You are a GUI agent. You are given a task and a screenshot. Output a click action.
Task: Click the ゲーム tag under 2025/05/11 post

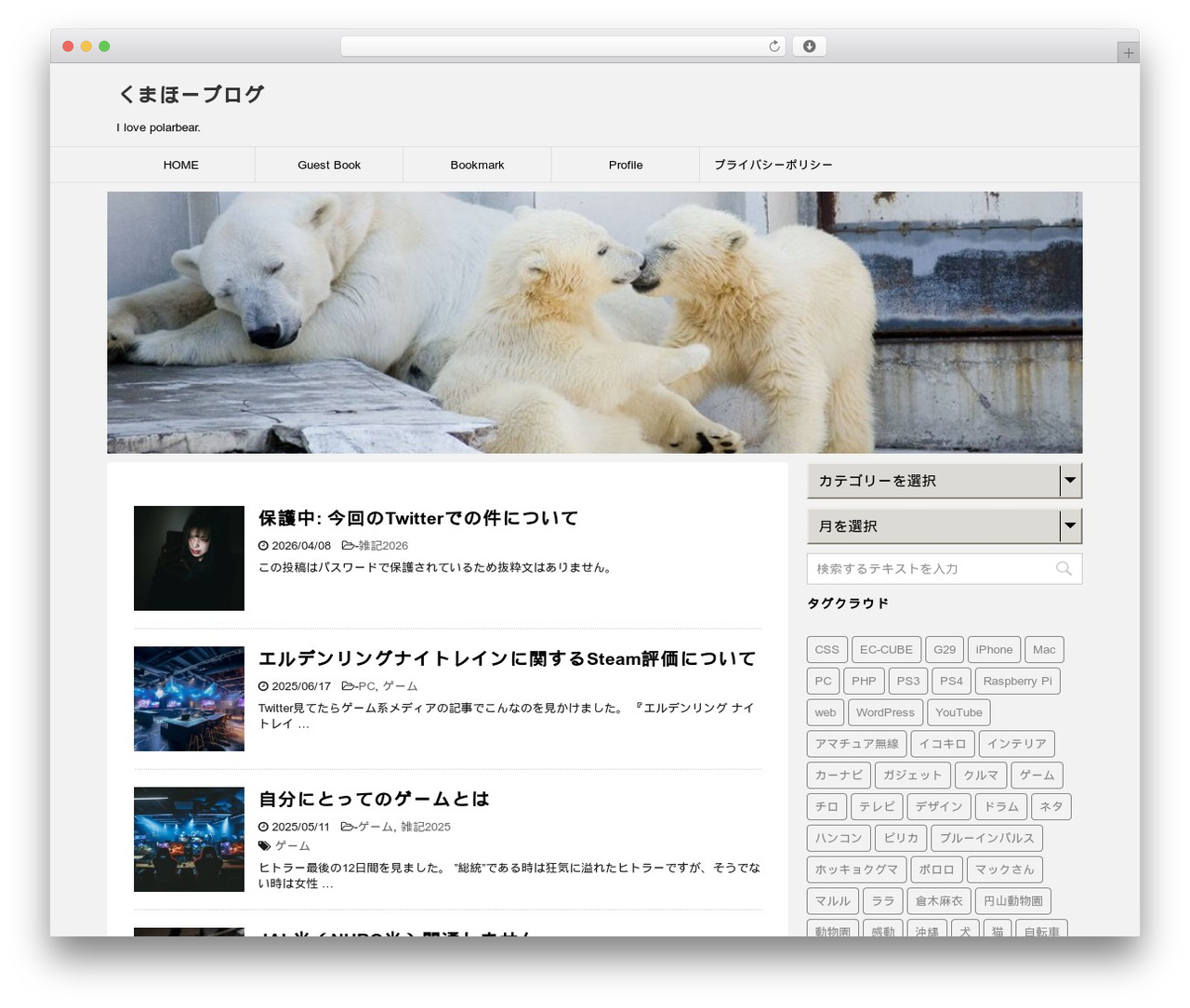pyautogui.click(x=293, y=845)
